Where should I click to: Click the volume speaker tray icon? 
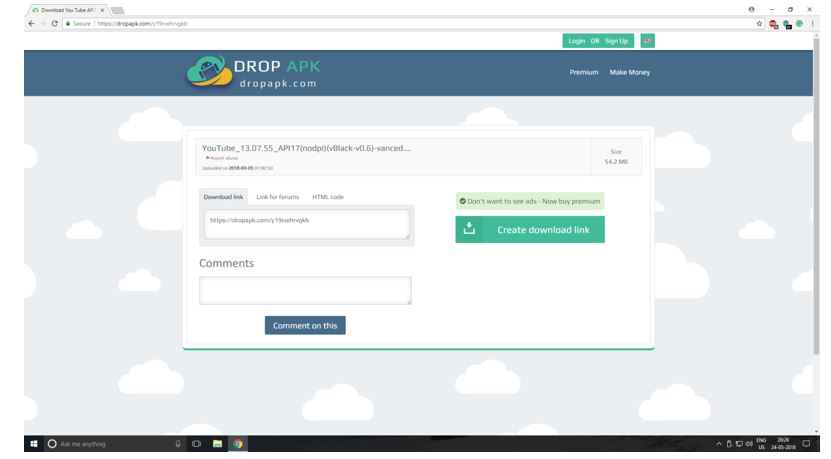[749, 444]
